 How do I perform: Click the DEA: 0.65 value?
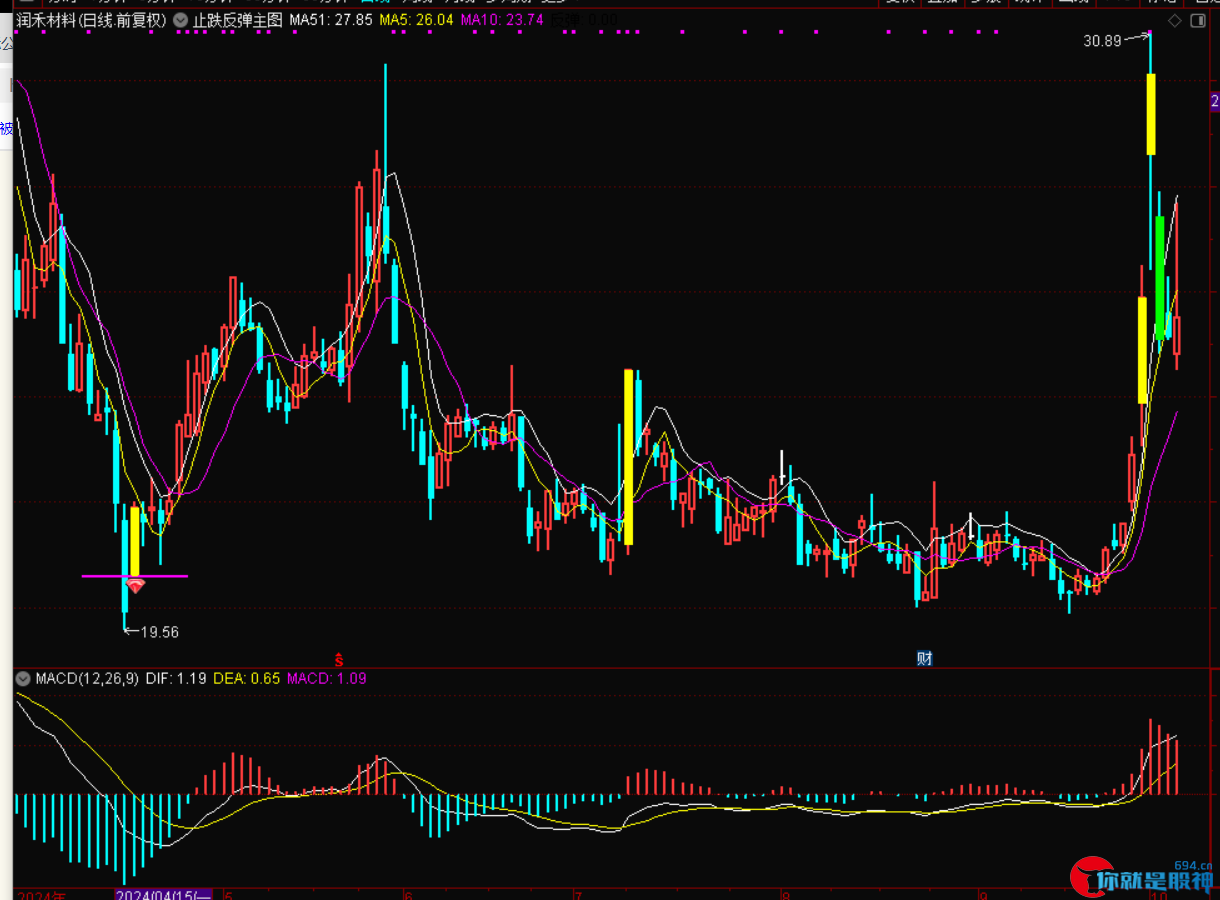click(x=247, y=678)
